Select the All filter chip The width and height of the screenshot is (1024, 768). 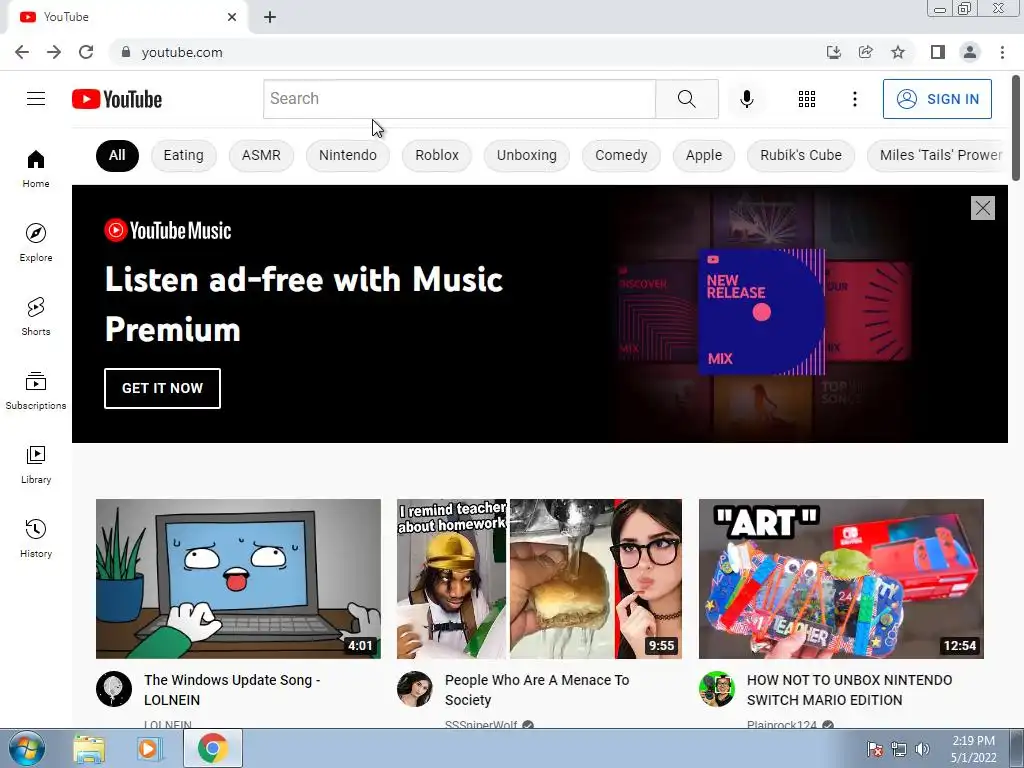click(x=117, y=155)
